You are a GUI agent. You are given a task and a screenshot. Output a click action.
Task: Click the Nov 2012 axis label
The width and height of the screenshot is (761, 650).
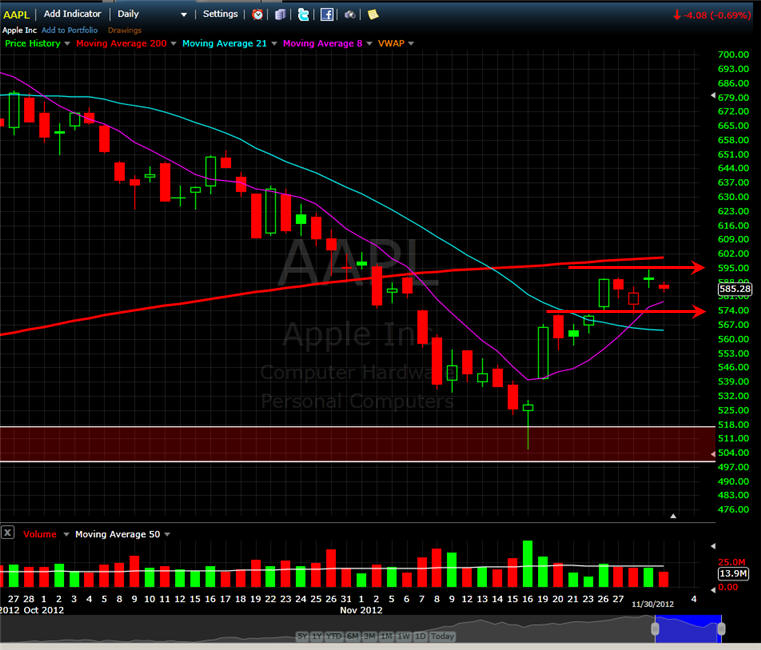(361, 610)
